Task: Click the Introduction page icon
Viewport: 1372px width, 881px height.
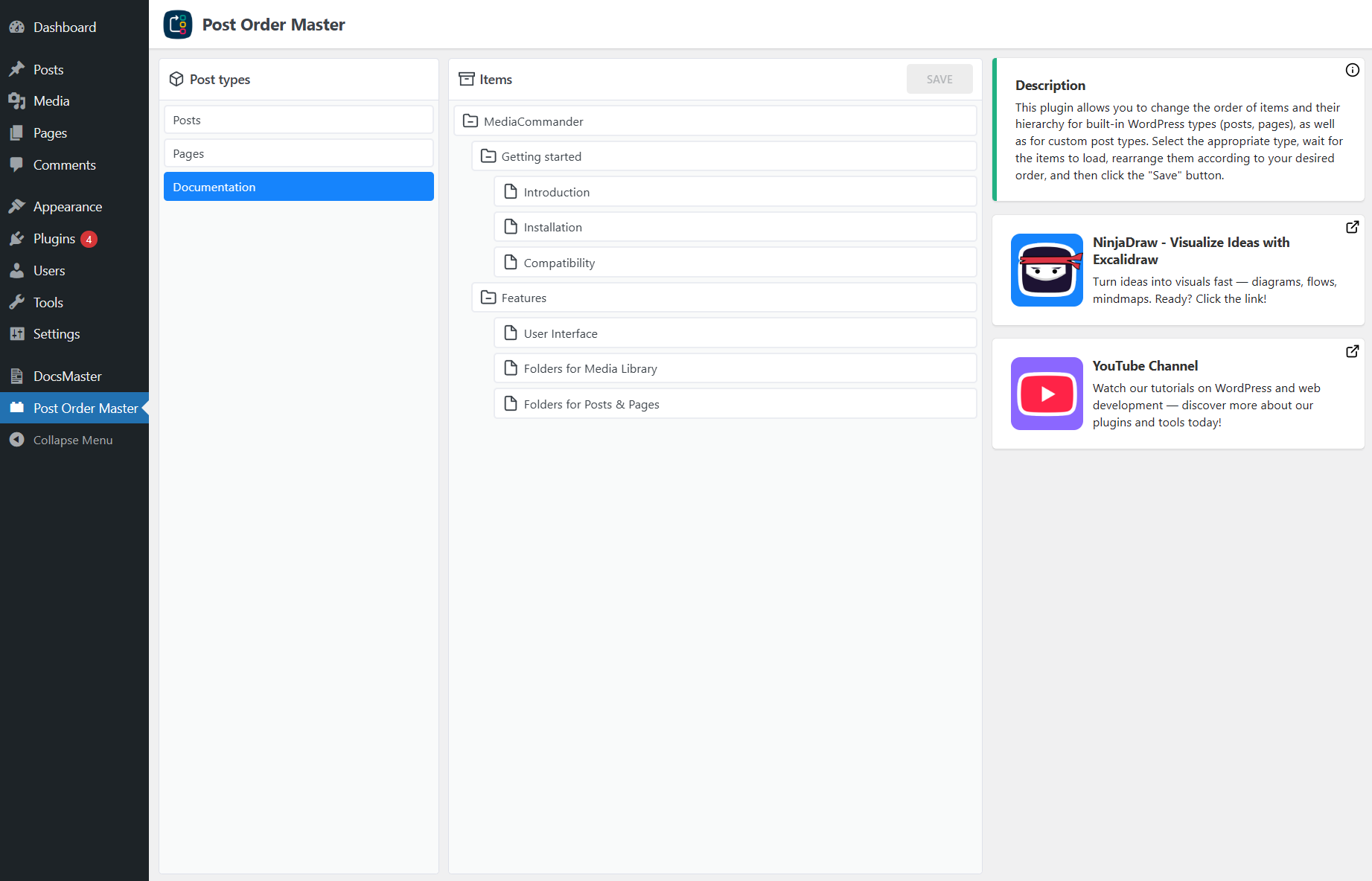Action: (511, 192)
